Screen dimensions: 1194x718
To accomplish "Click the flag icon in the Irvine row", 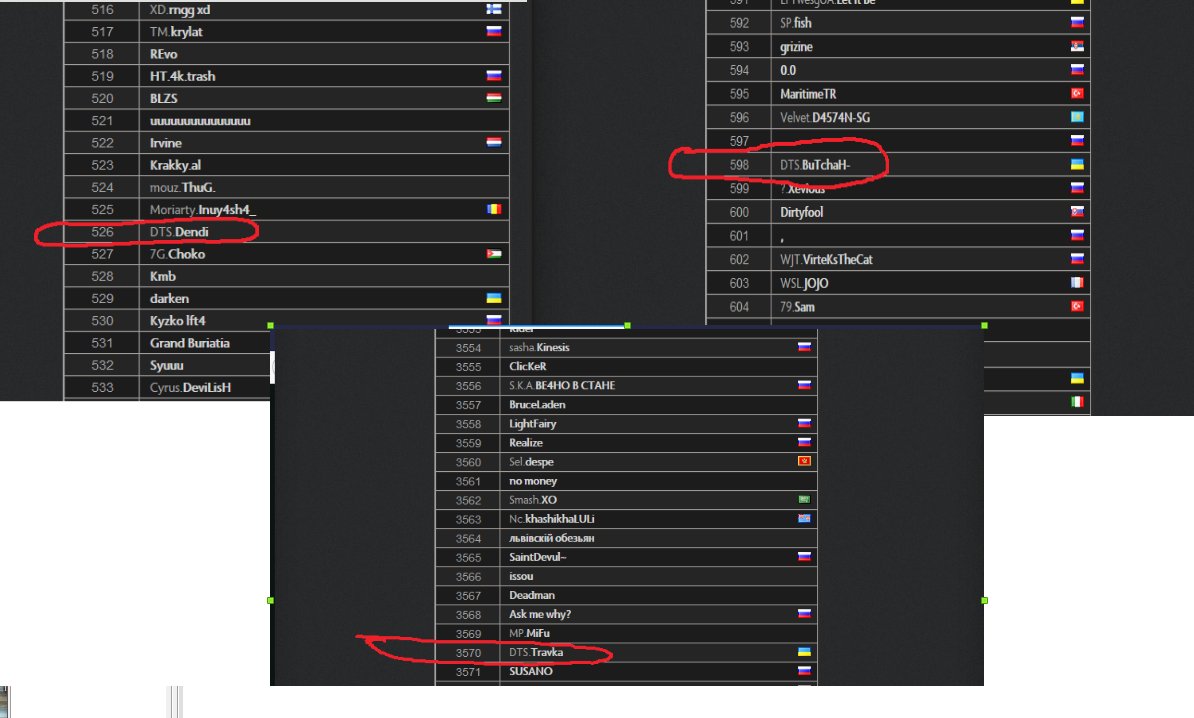I will (x=493, y=142).
